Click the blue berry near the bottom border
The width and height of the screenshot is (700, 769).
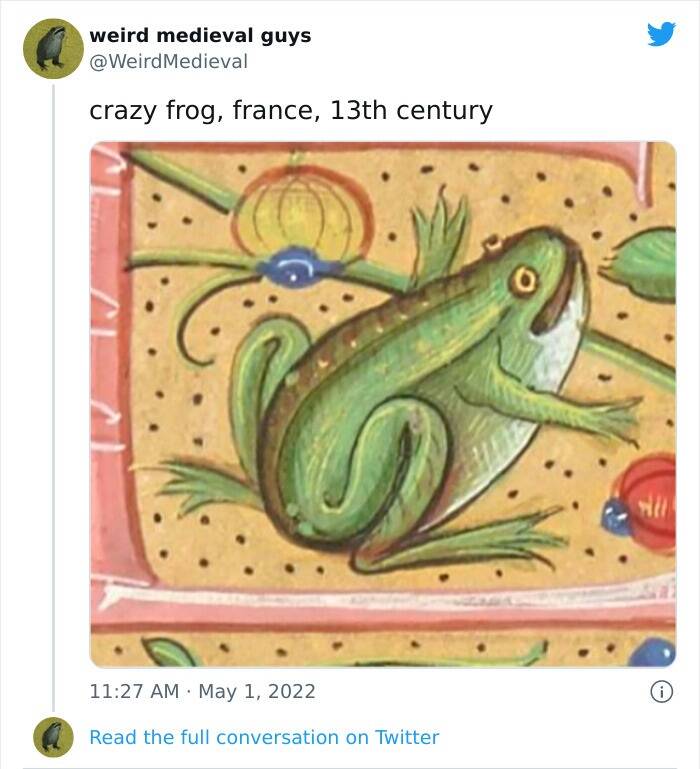coord(652,653)
